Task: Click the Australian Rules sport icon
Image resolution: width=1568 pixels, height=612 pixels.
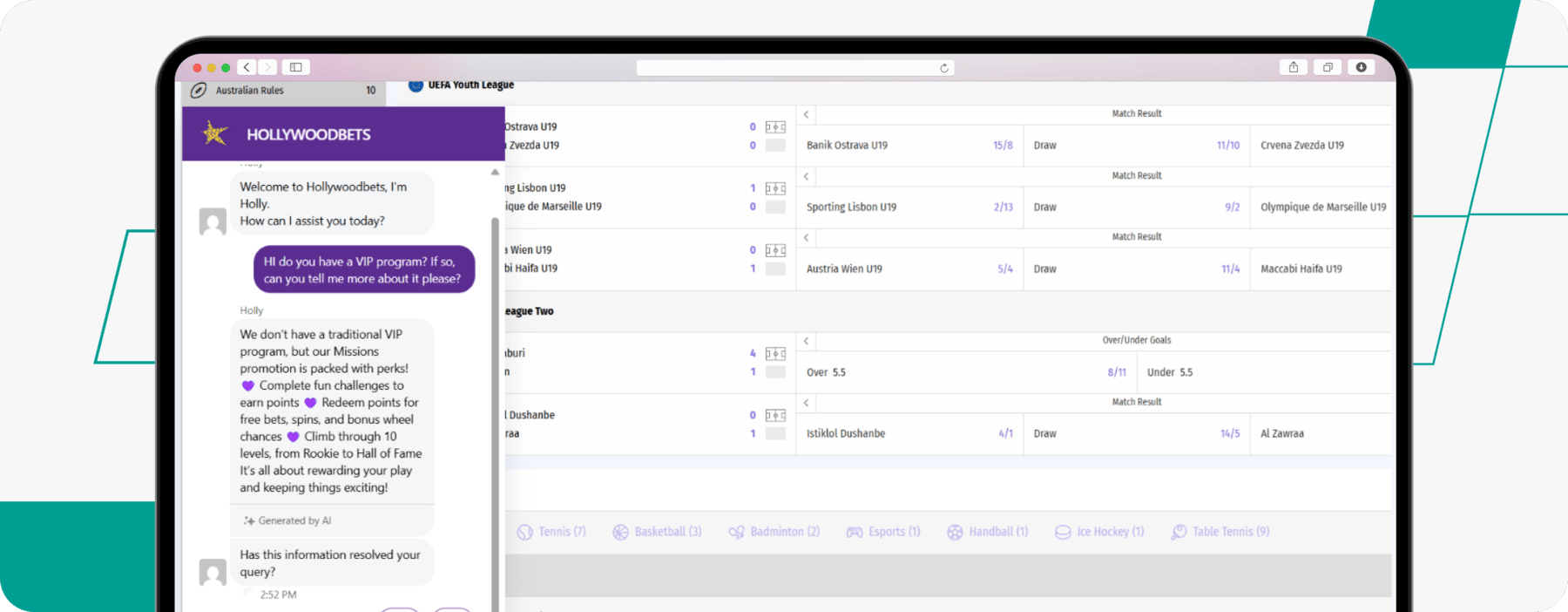Action: [x=199, y=90]
